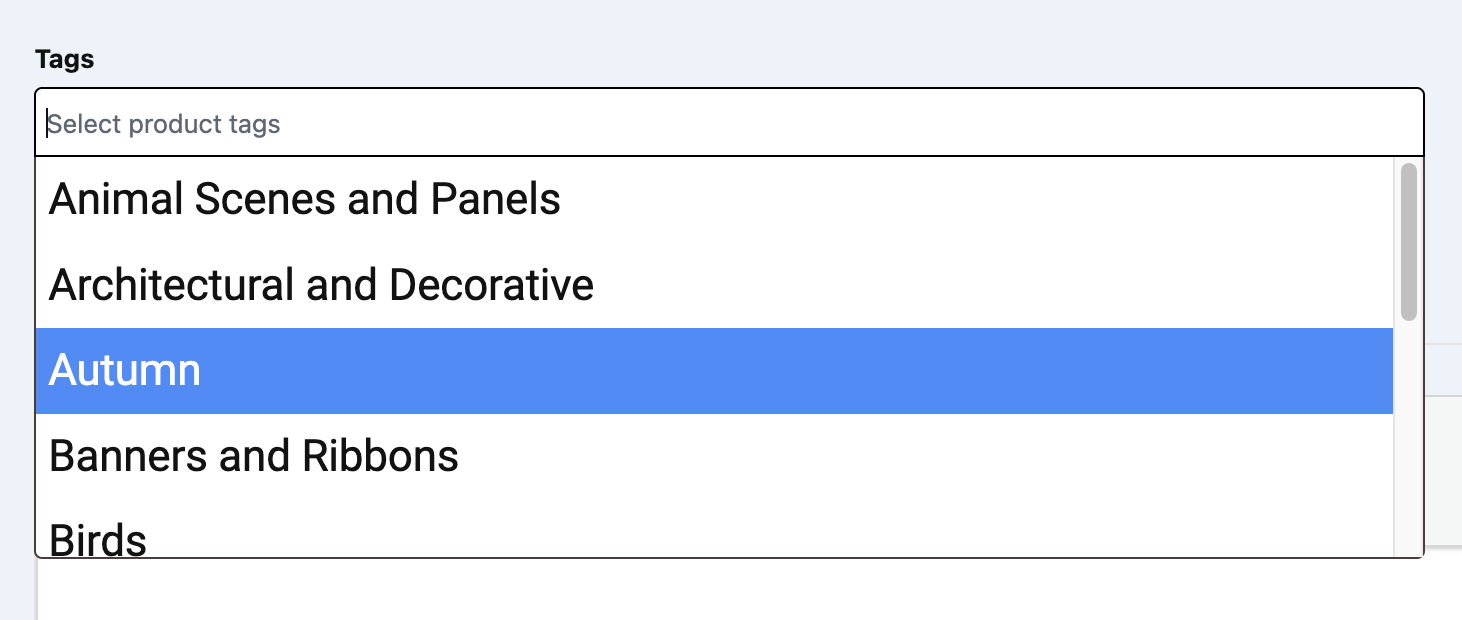
Task: Choose Architectural and Decorative from the list
Action: pos(321,286)
